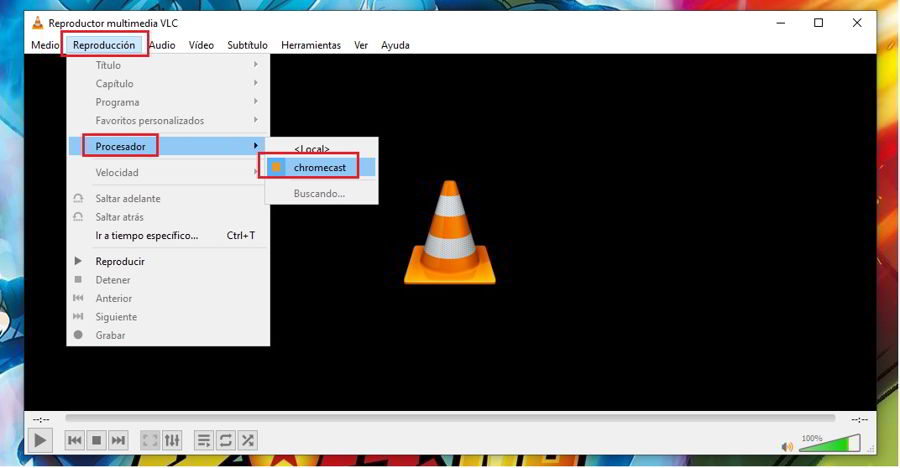The height and width of the screenshot is (468, 900).
Task: Choose <Local> renderer in the submenu
Action: point(311,149)
